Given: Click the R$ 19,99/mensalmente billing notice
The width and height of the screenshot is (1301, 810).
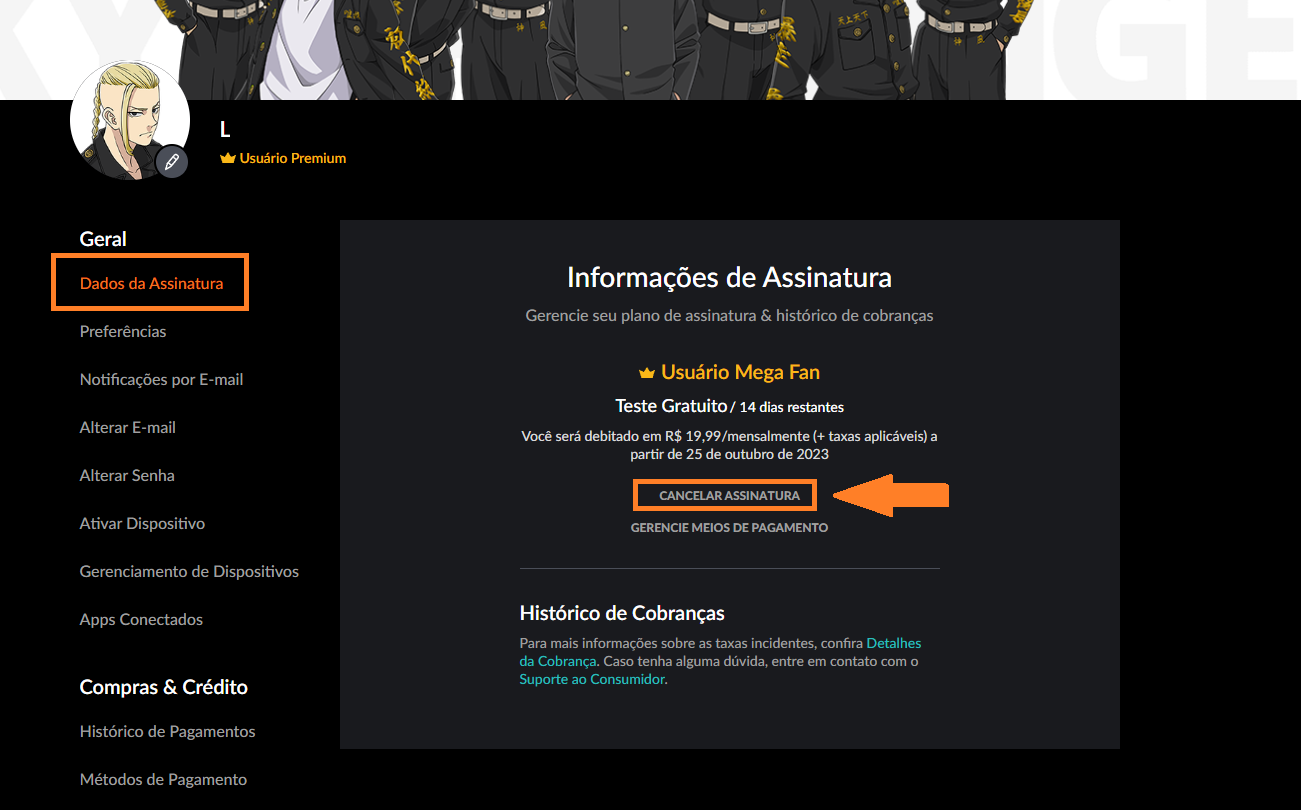Looking at the screenshot, I should (x=730, y=445).
